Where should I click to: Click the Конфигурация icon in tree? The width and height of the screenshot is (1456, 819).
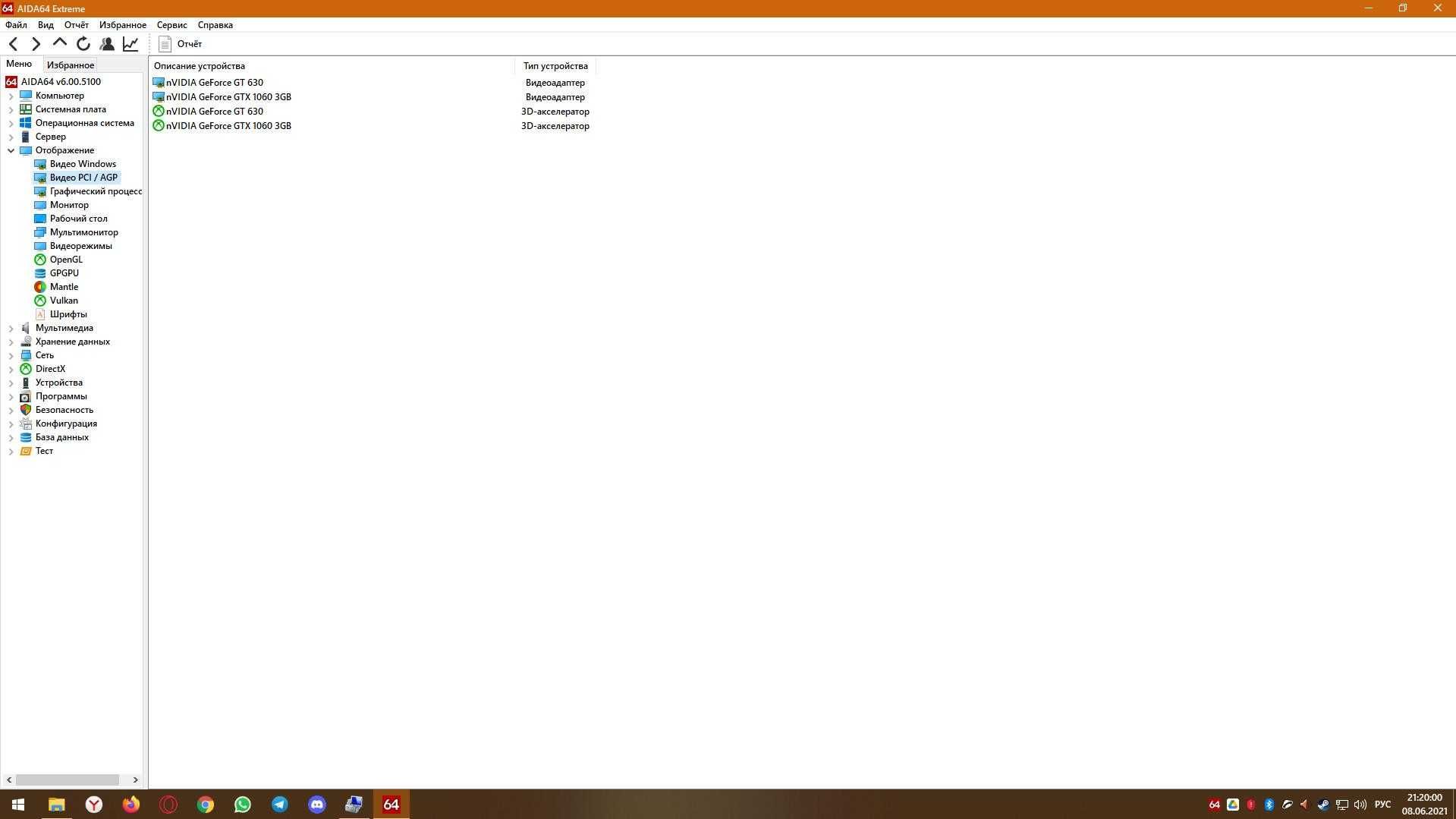(x=26, y=424)
